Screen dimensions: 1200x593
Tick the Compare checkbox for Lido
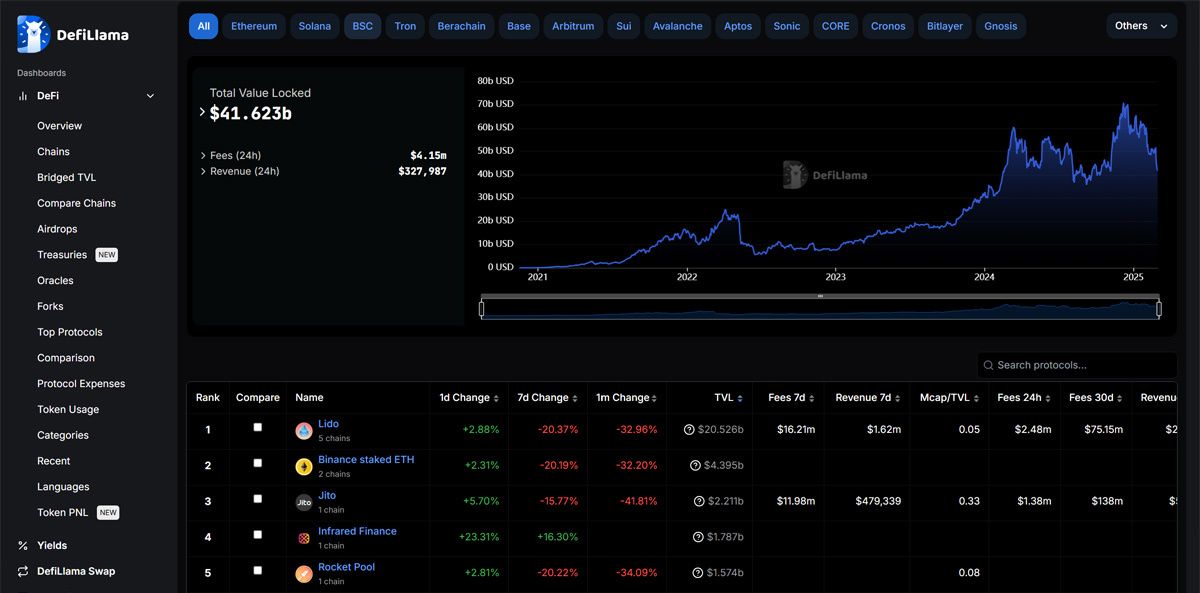(x=257, y=427)
